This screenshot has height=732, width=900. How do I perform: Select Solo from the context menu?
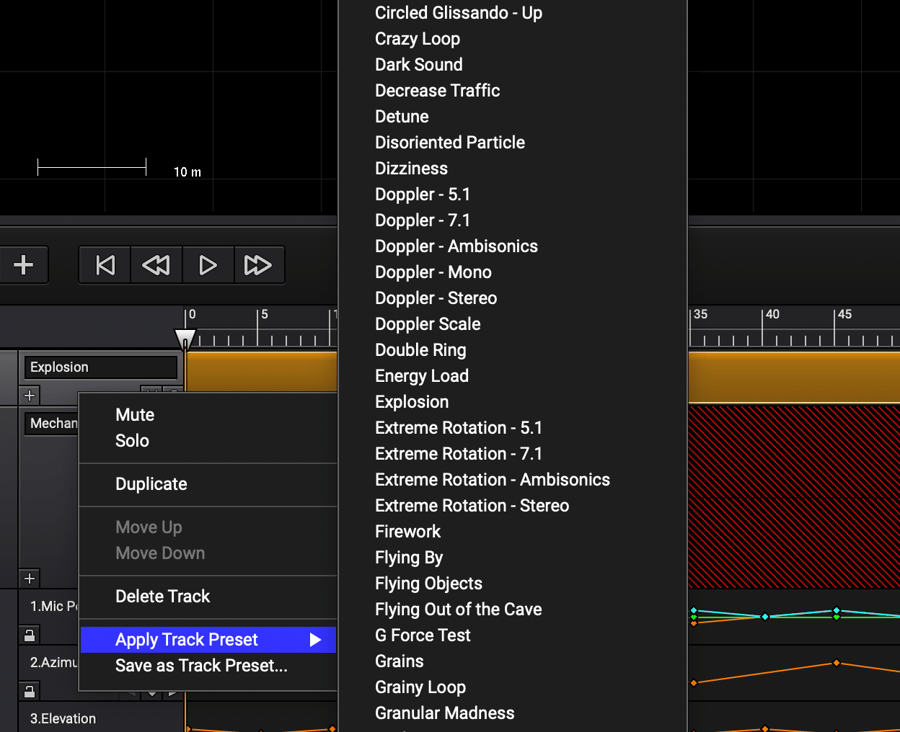tap(134, 440)
